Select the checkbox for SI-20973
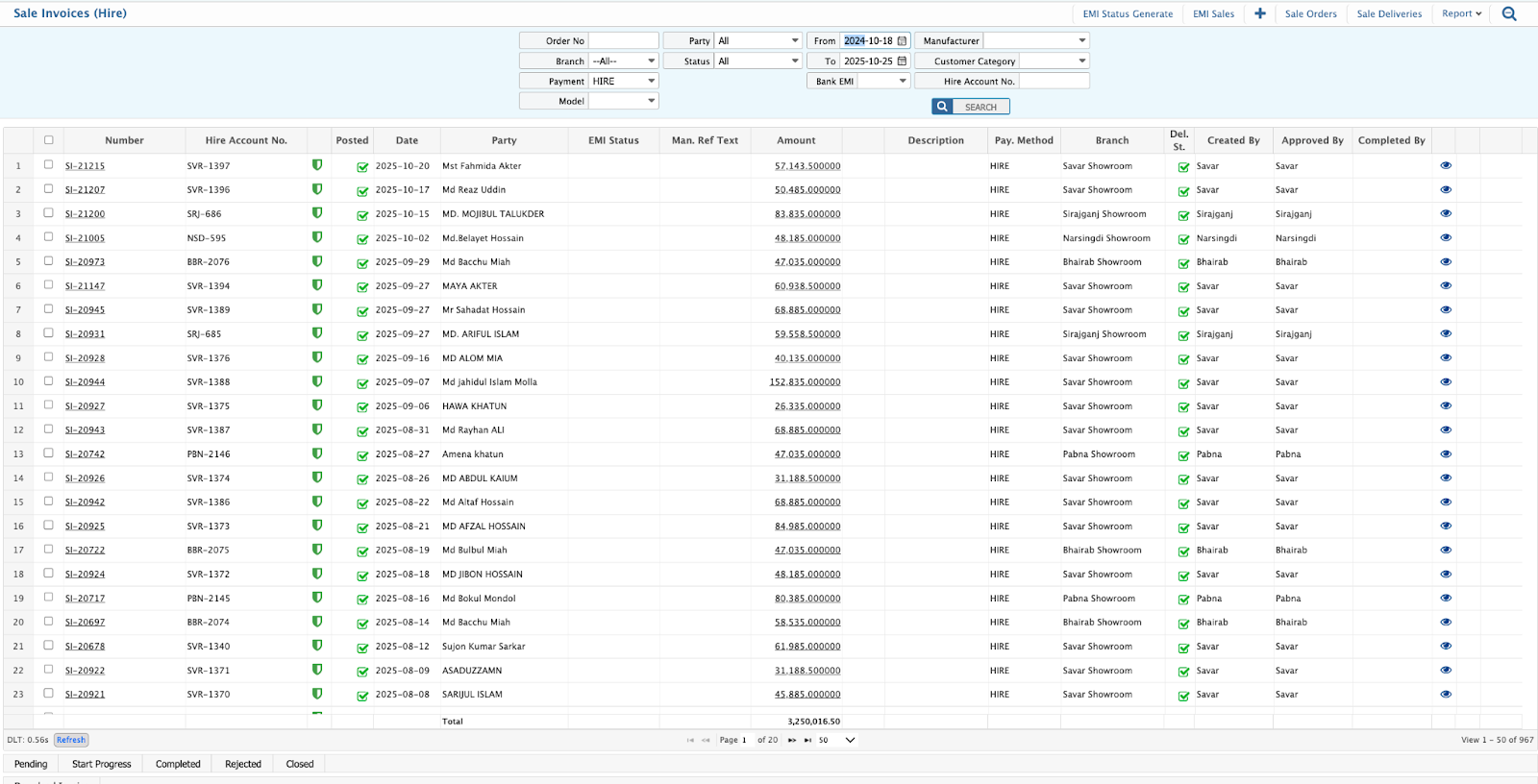This screenshot has height=784, width=1538. coord(49,260)
